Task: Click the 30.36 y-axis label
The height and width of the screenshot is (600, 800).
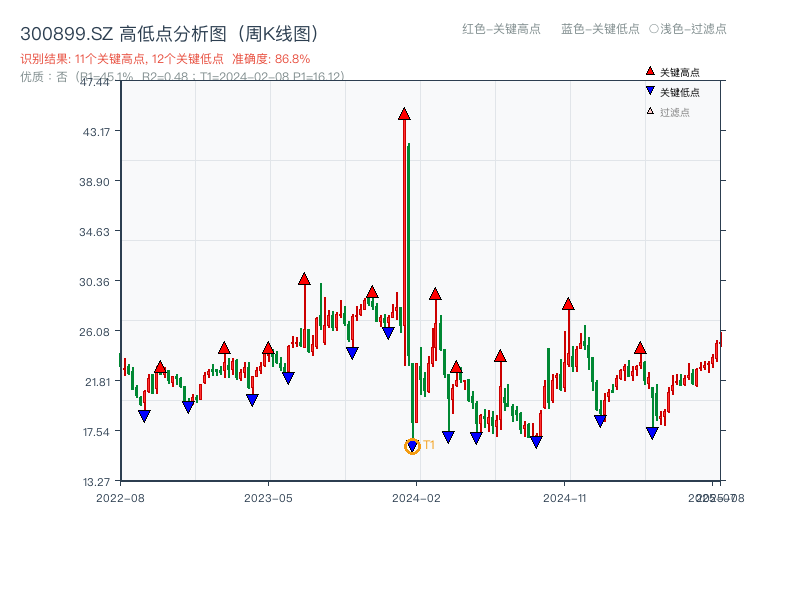Action: [x=94, y=282]
